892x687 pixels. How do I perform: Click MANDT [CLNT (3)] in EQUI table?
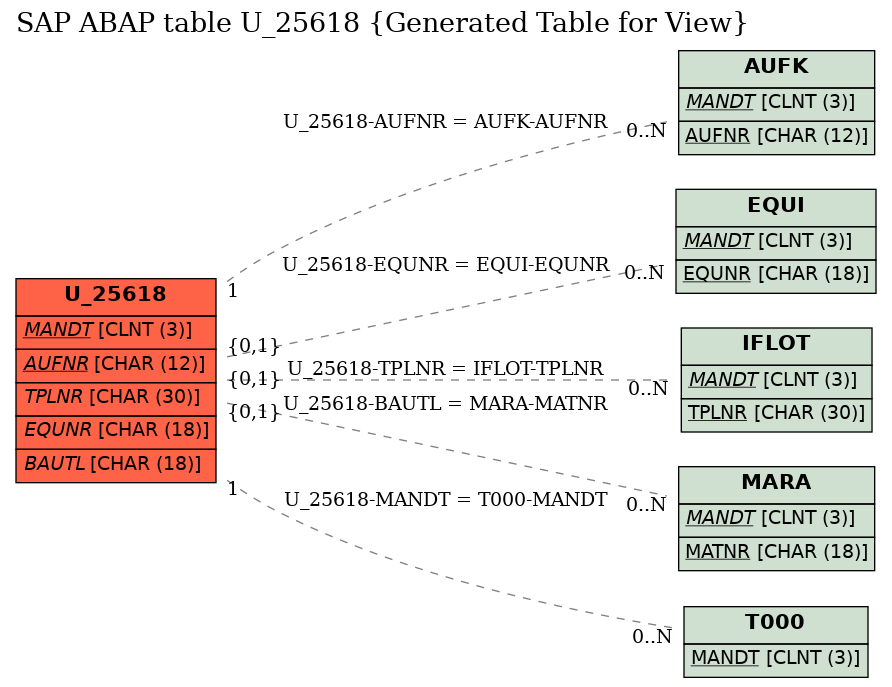pos(775,243)
